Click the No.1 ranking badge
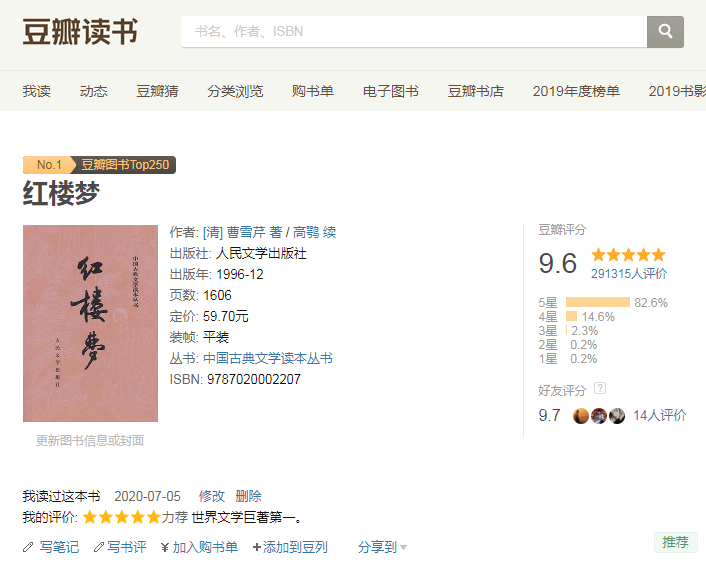 (49, 165)
